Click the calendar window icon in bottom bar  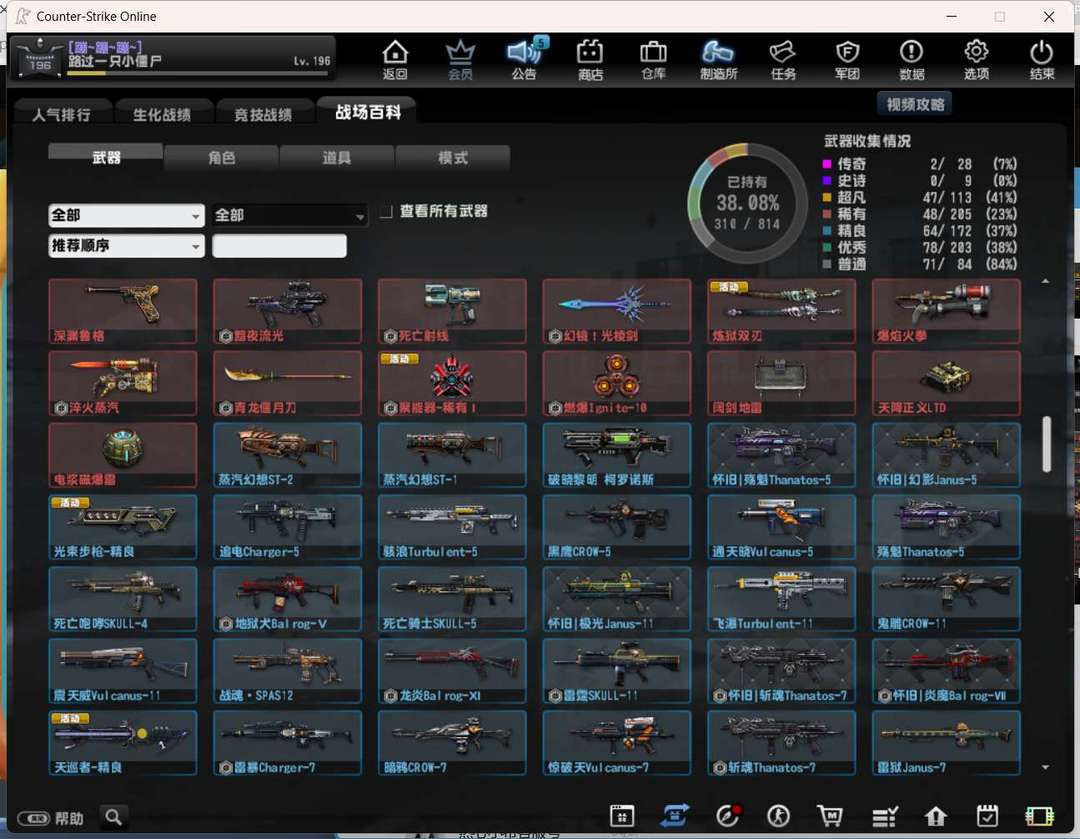622,816
